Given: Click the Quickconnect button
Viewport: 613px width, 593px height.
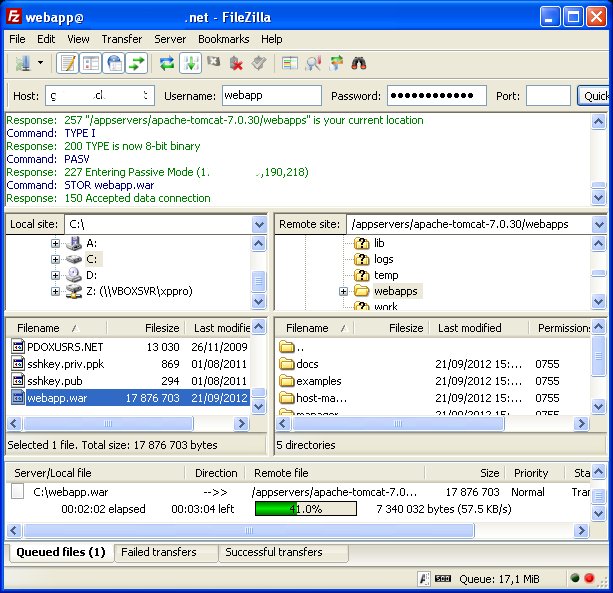Looking at the screenshot, I should (593, 96).
